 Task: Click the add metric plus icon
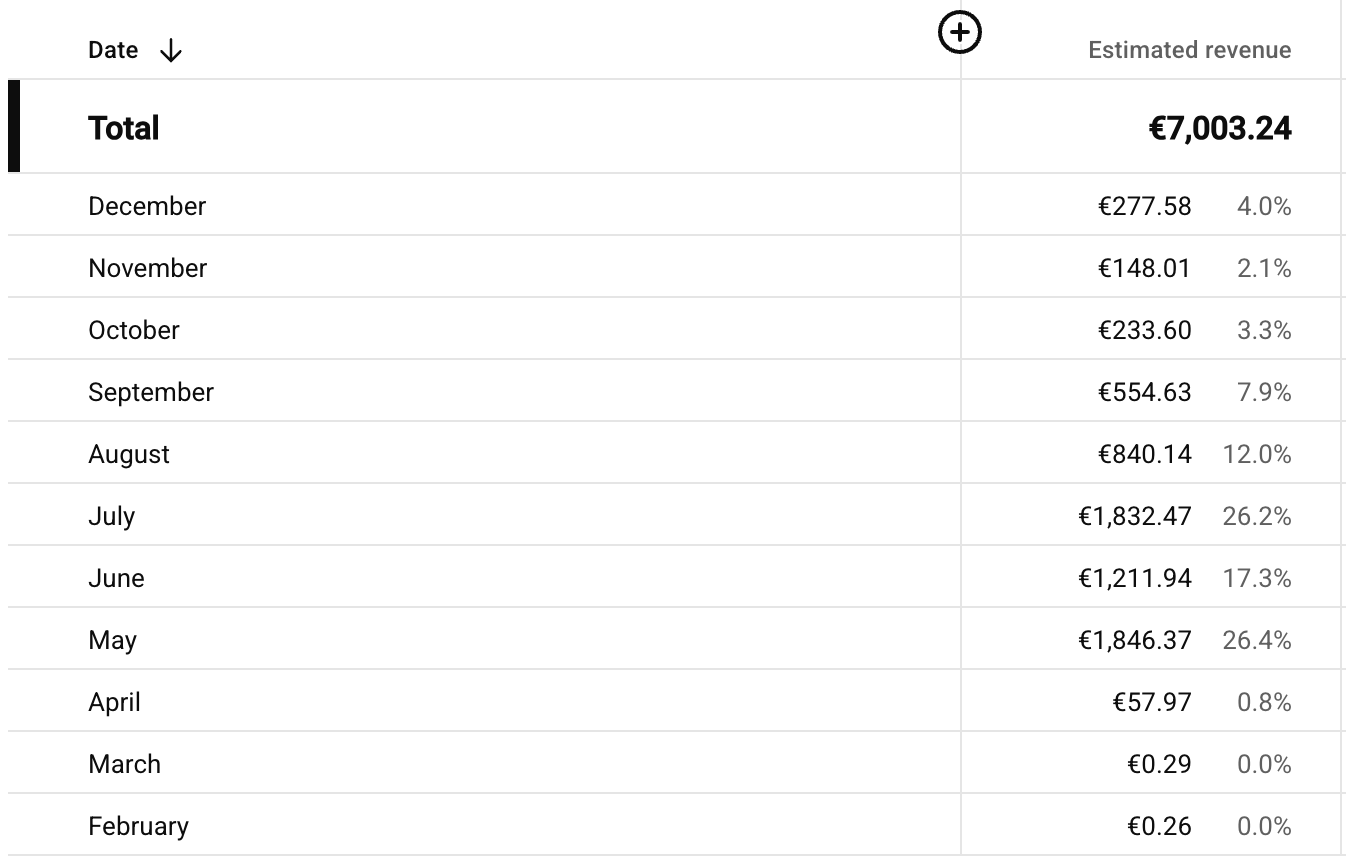tap(960, 33)
